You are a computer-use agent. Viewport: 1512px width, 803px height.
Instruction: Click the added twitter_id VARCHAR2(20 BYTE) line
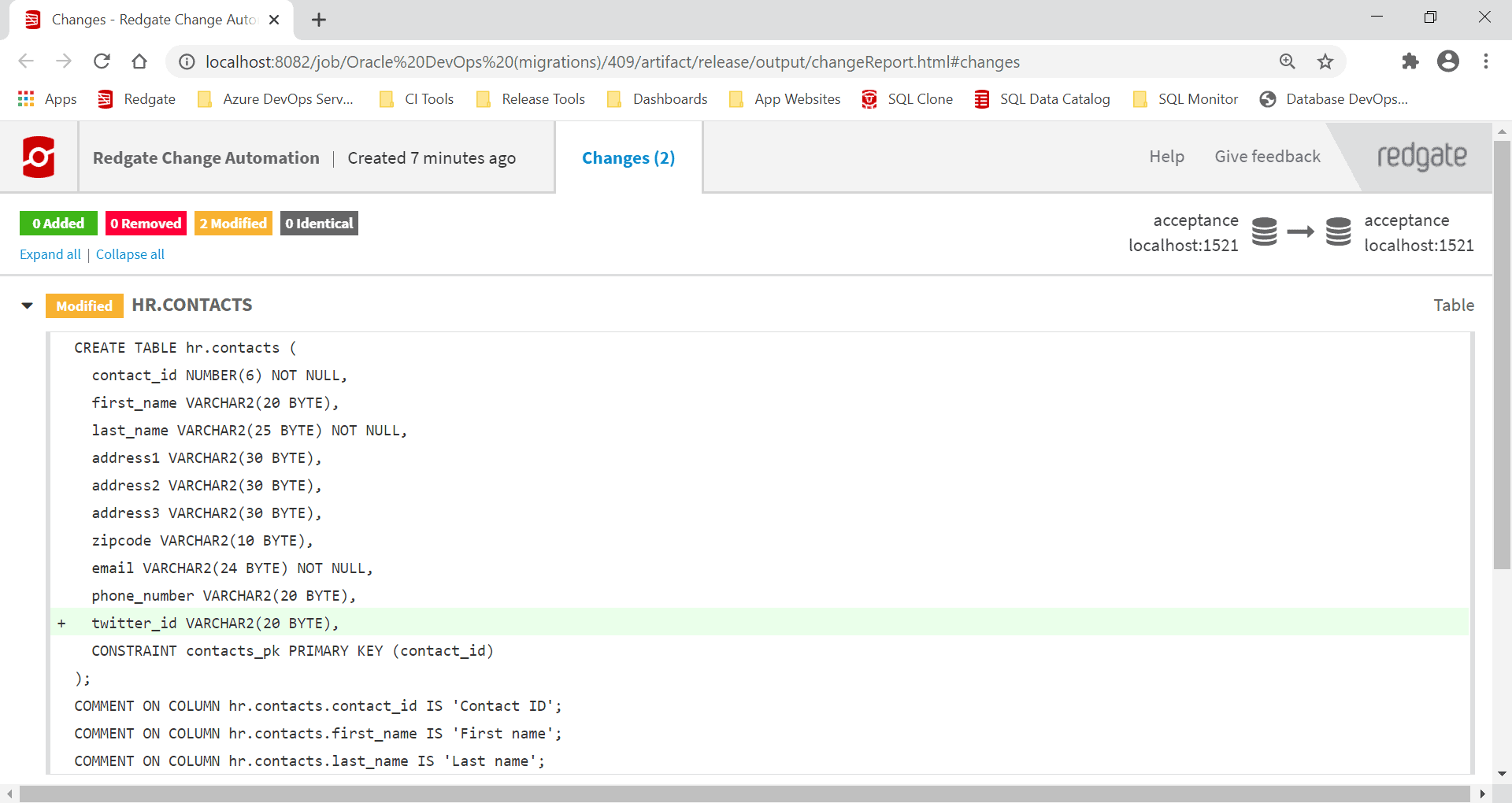(x=760, y=623)
